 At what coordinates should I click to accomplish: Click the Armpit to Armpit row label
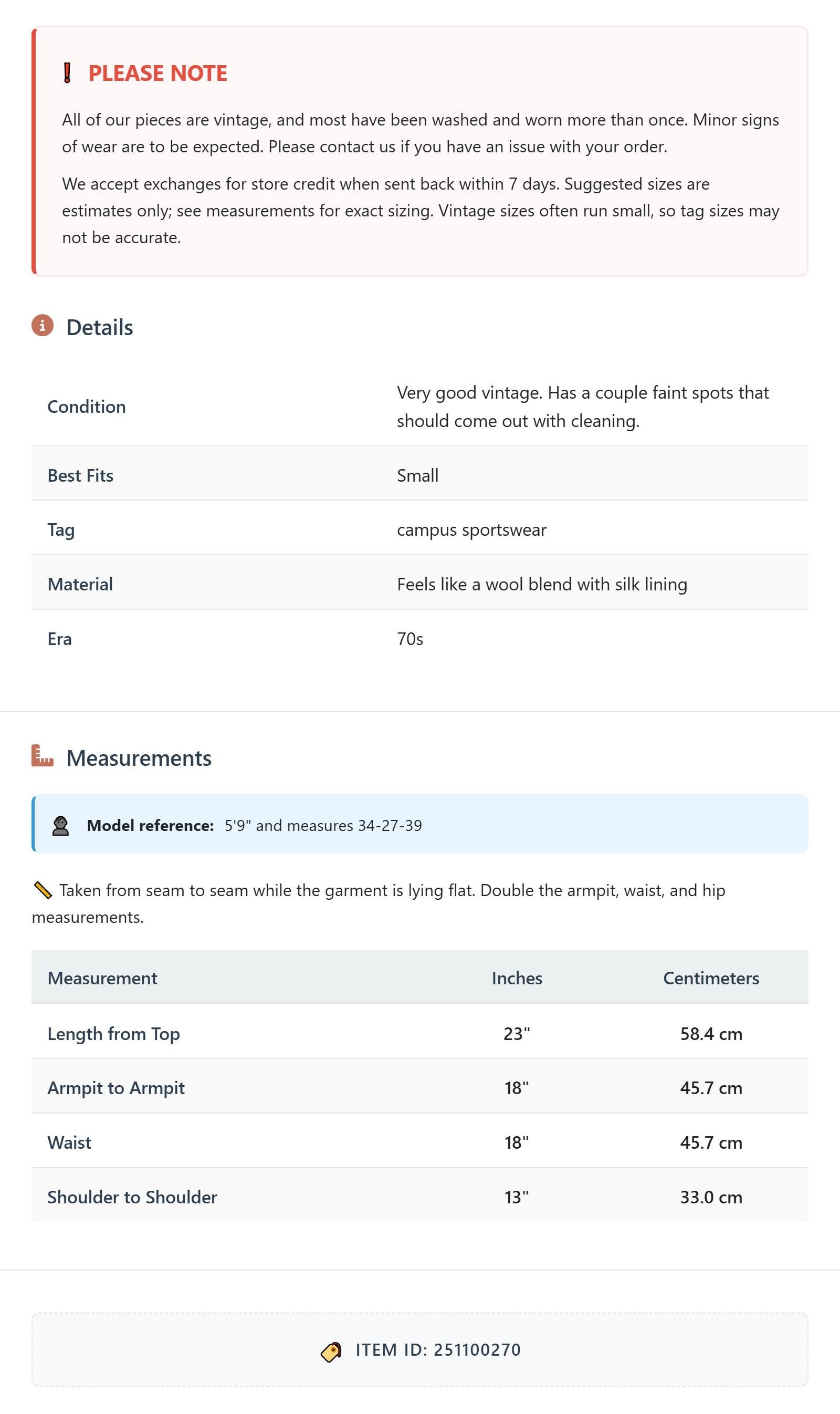[x=116, y=1088]
